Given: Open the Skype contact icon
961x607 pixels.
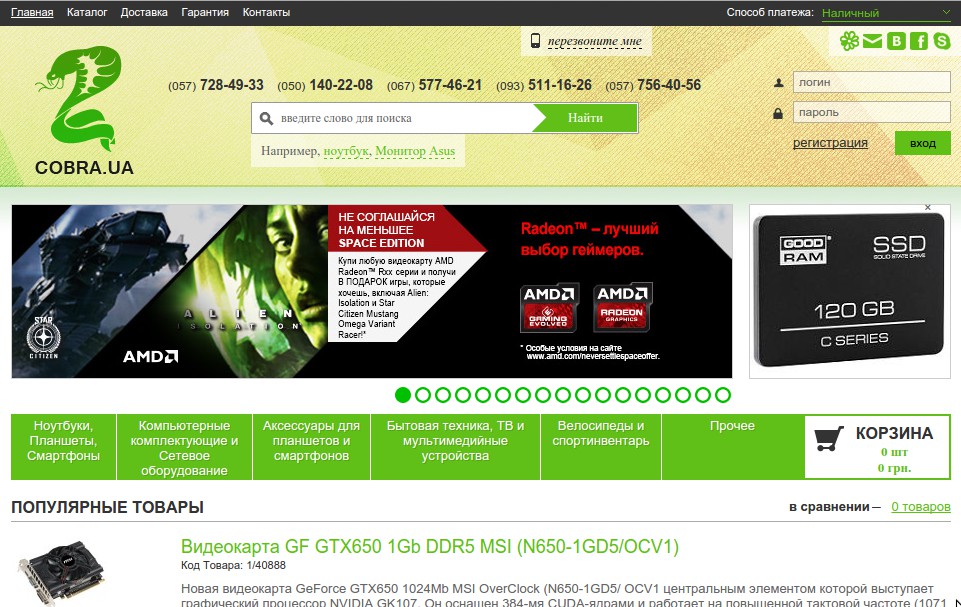Looking at the screenshot, I should (942, 41).
